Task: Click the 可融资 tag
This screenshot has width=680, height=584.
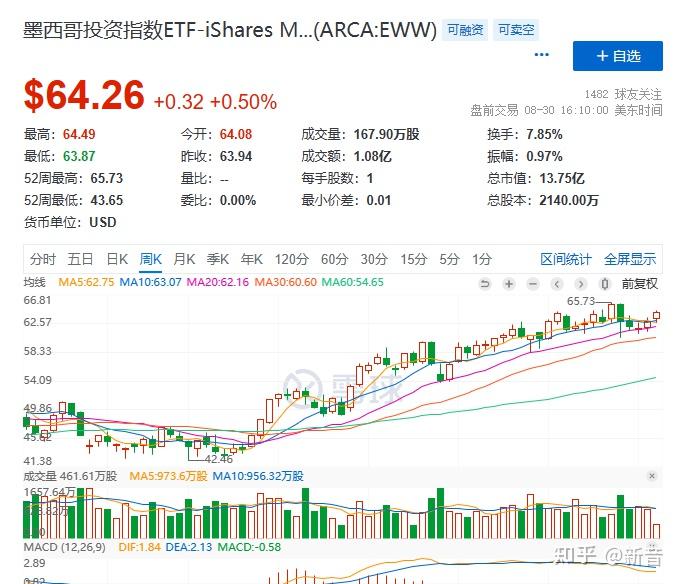Action: pyautogui.click(x=465, y=30)
